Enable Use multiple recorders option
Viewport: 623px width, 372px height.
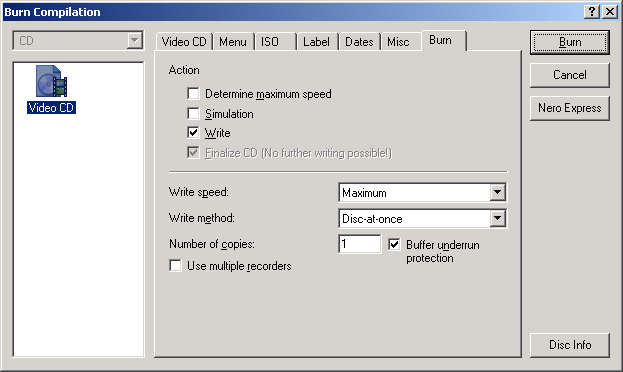pos(175,265)
